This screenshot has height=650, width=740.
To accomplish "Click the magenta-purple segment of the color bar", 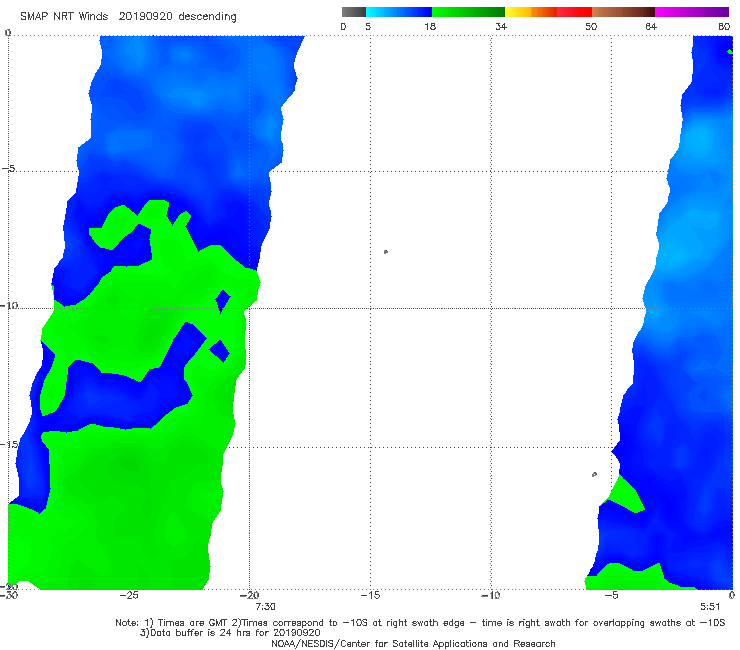I will pyautogui.click(x=692, y=12).
